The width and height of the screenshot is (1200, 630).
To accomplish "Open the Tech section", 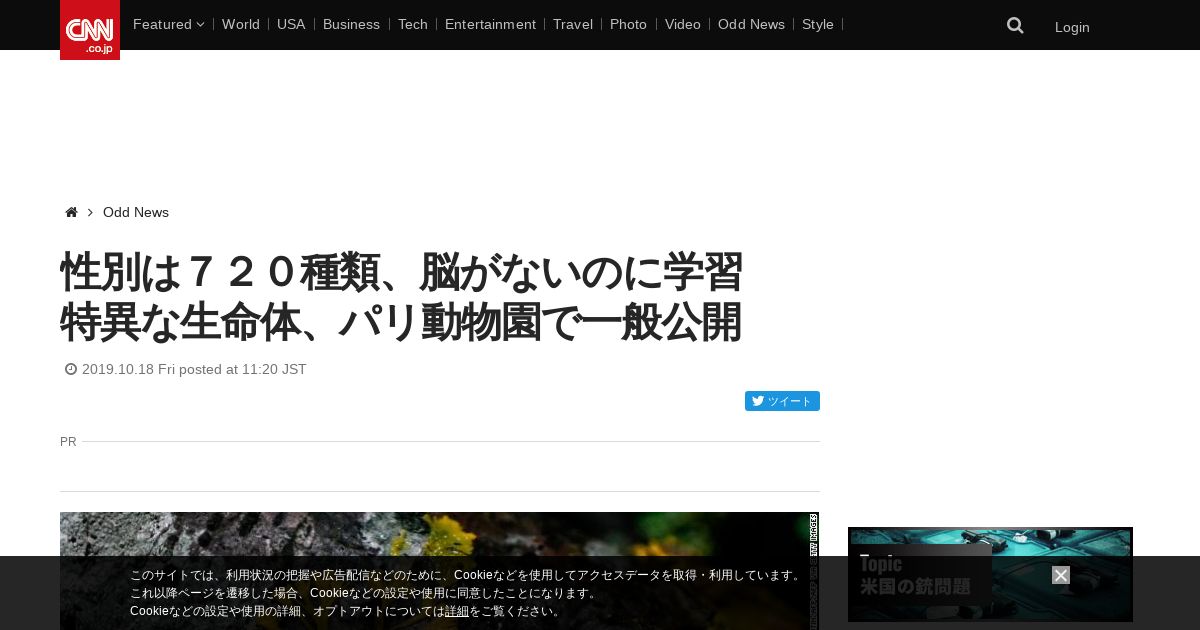I will (x=412, y=24).
